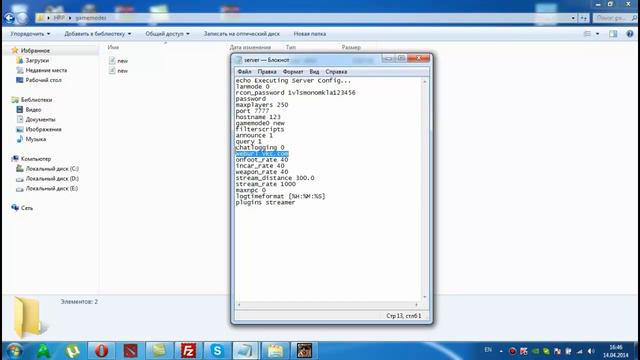
Task: Click Notepad vertical scrollbar down arrow
Action: [x=425, y=297]
